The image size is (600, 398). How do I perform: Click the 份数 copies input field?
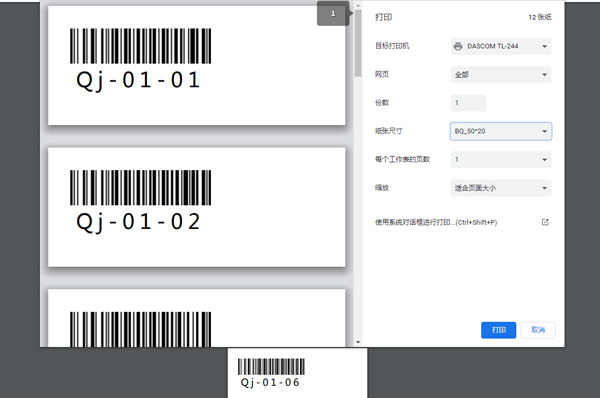[x=468, y=103]
